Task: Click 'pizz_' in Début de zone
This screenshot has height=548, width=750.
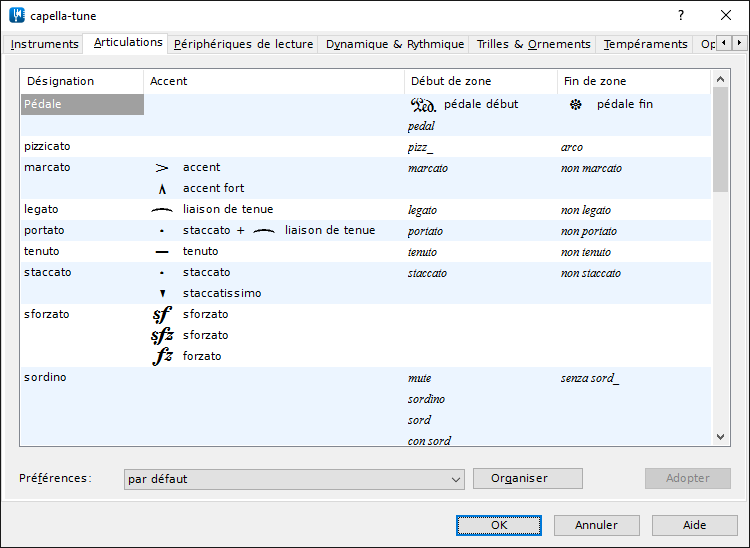Action: tap(420, 147)
